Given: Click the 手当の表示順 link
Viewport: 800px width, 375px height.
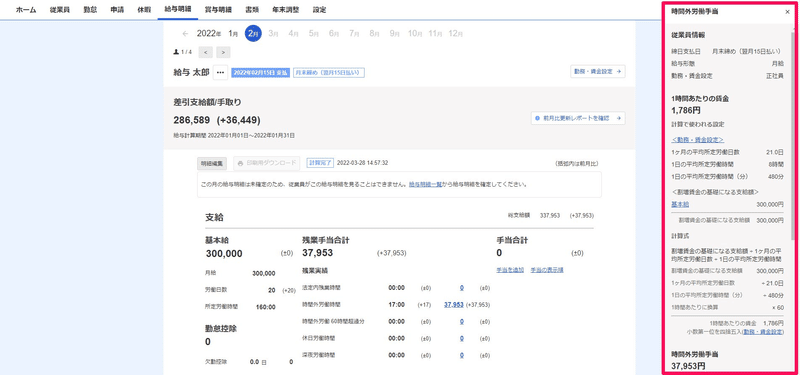Looking at the screenshot, I should [547, 269].
